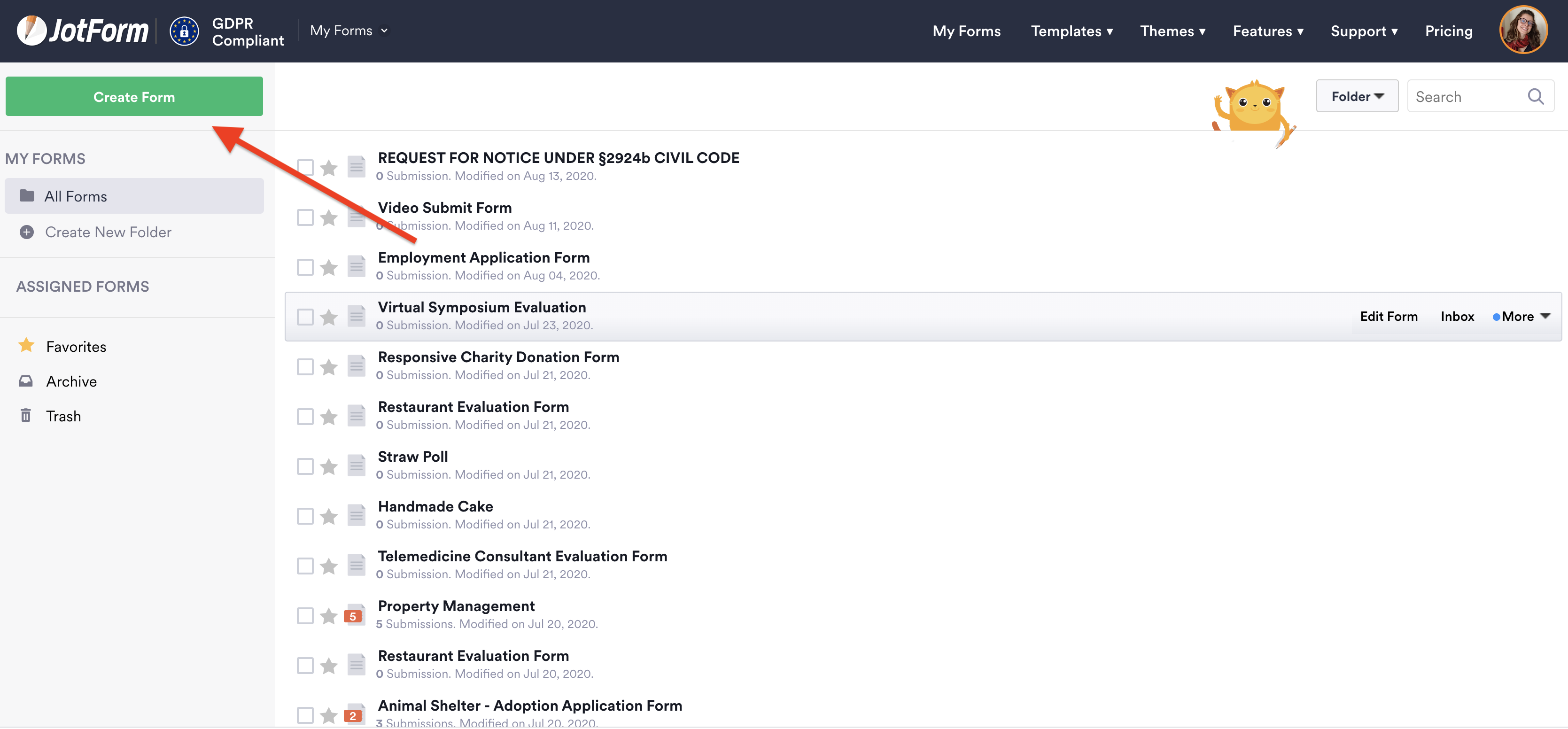Screen dimensions: 1568x729
Task: Click the plus icon for new folder
Action: (x=27, y=232)
